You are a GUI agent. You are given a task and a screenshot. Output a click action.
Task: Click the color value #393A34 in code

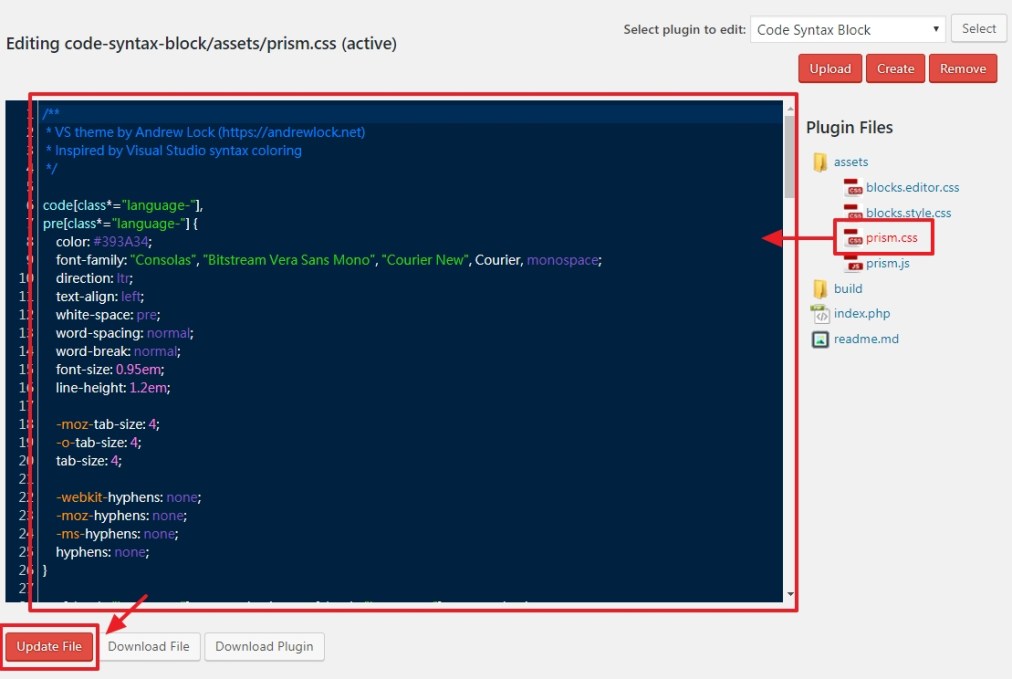[x=121, y=241]
